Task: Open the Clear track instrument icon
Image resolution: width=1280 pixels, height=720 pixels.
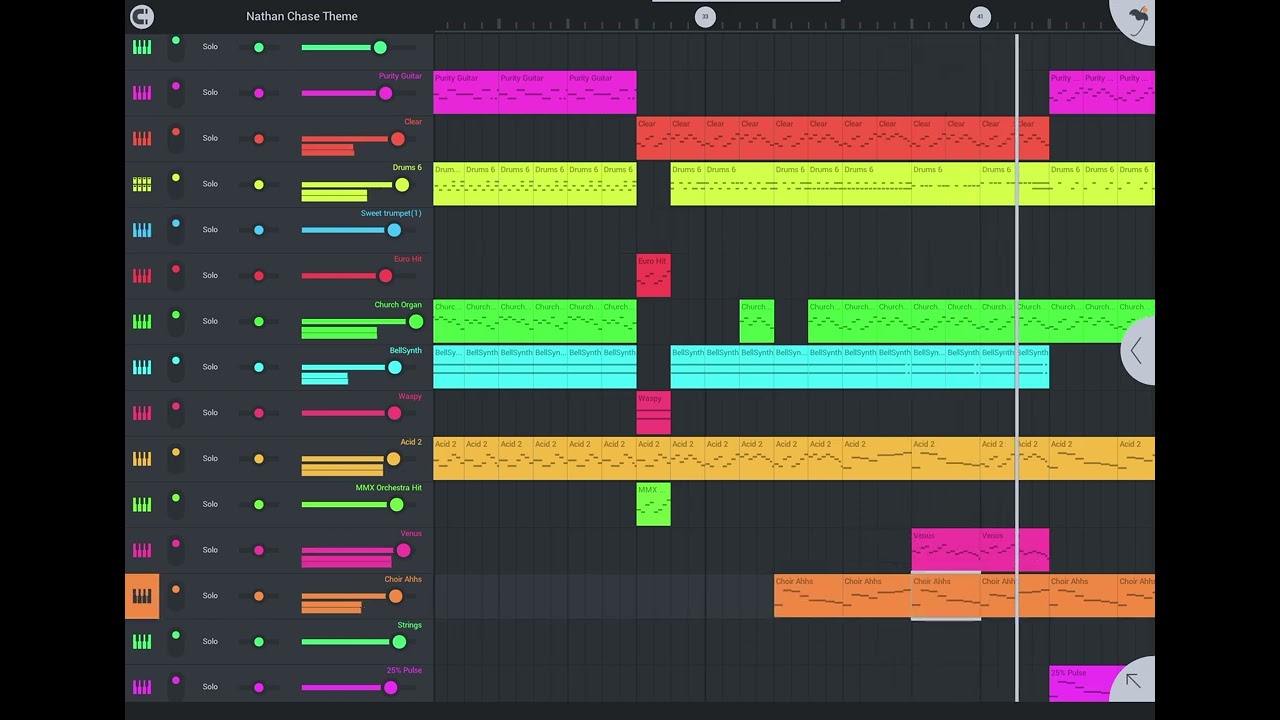Action: (x=142, y=139)
